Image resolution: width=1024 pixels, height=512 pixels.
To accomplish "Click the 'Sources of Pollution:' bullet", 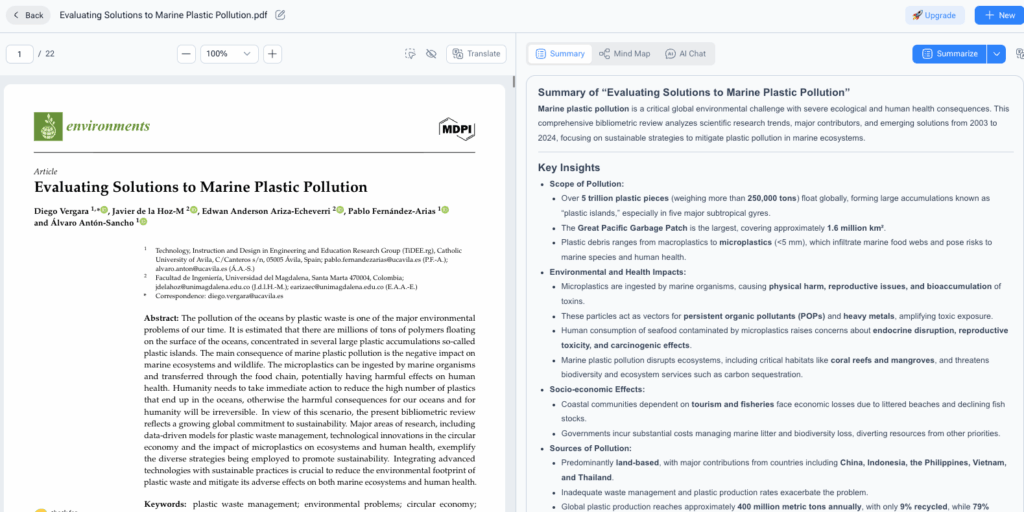I will [x=590, y=448].
